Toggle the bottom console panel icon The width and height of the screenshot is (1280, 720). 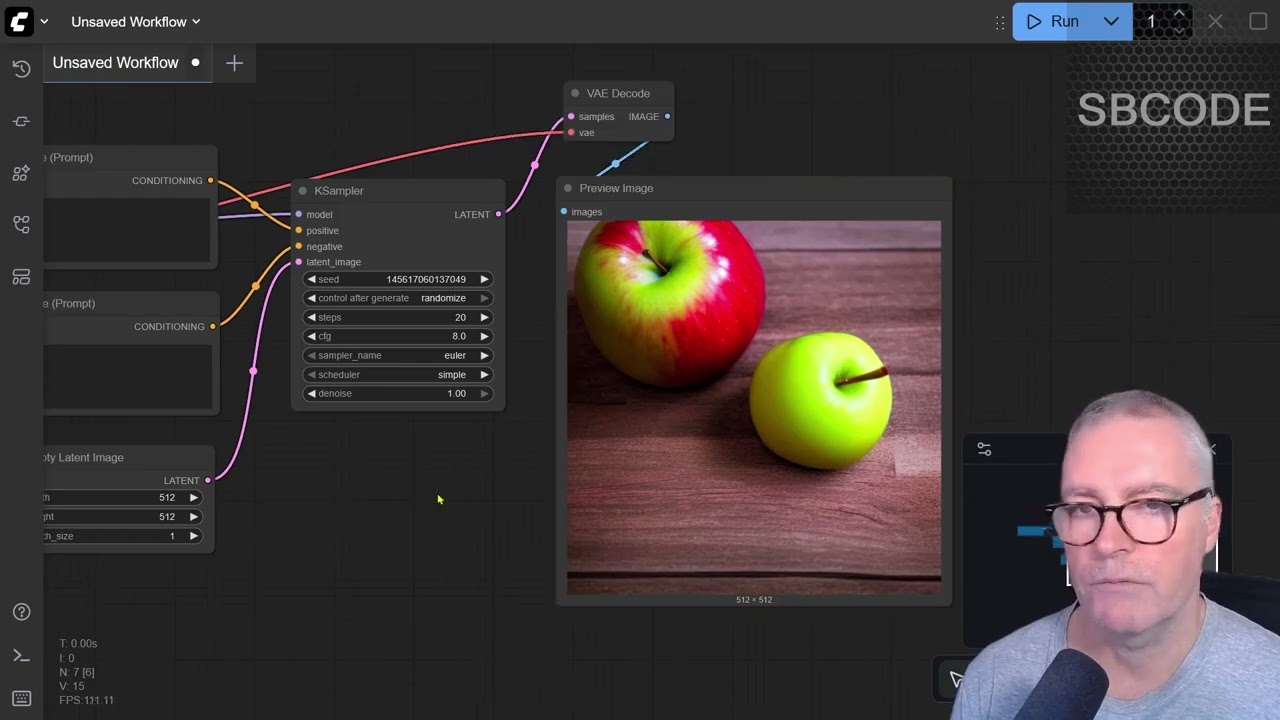(21, 656)
